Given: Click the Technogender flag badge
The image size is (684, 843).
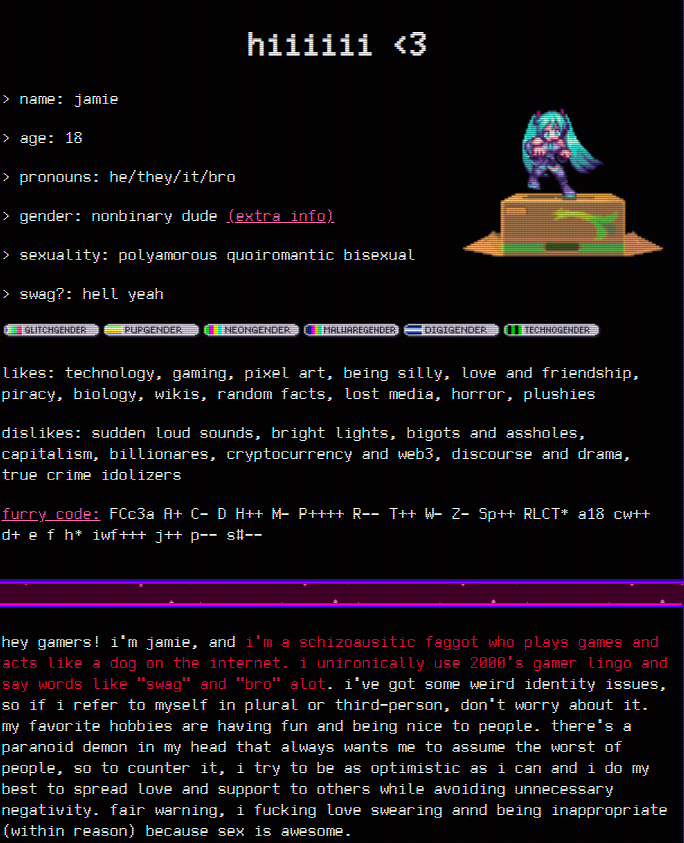Looking at the screenshot, I should [x=551, y=329].
